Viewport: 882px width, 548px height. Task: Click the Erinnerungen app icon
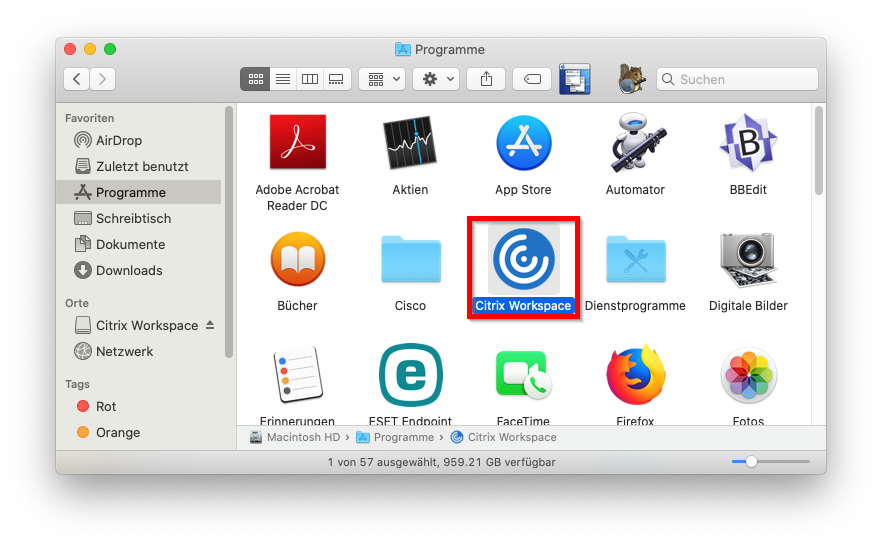point(298,375)
